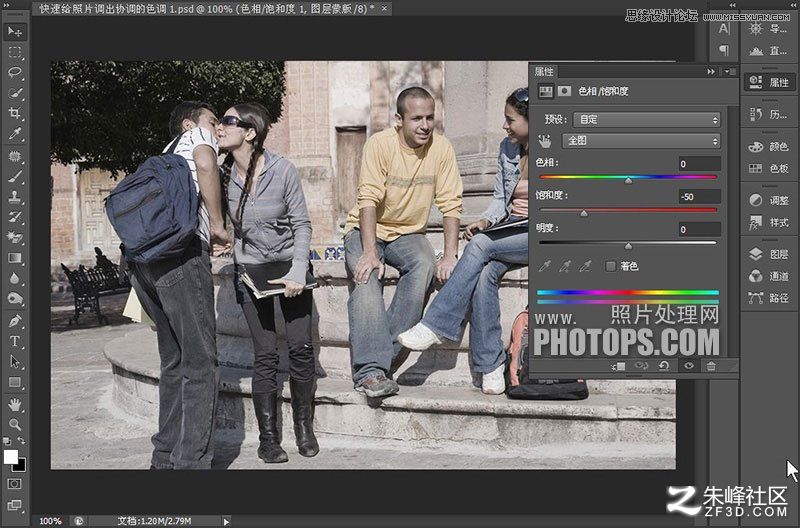
Task: Select the Move tool
Action: (15, 32)
